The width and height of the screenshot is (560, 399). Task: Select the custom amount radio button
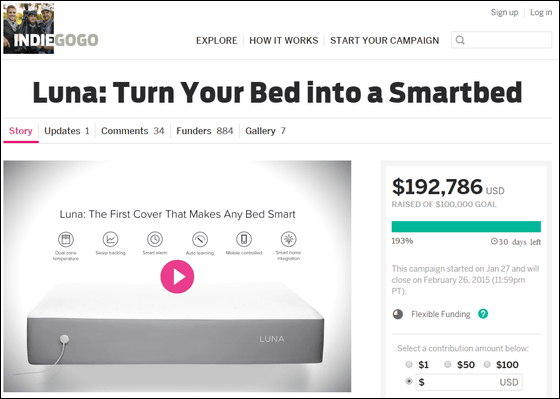coord(409,381)
